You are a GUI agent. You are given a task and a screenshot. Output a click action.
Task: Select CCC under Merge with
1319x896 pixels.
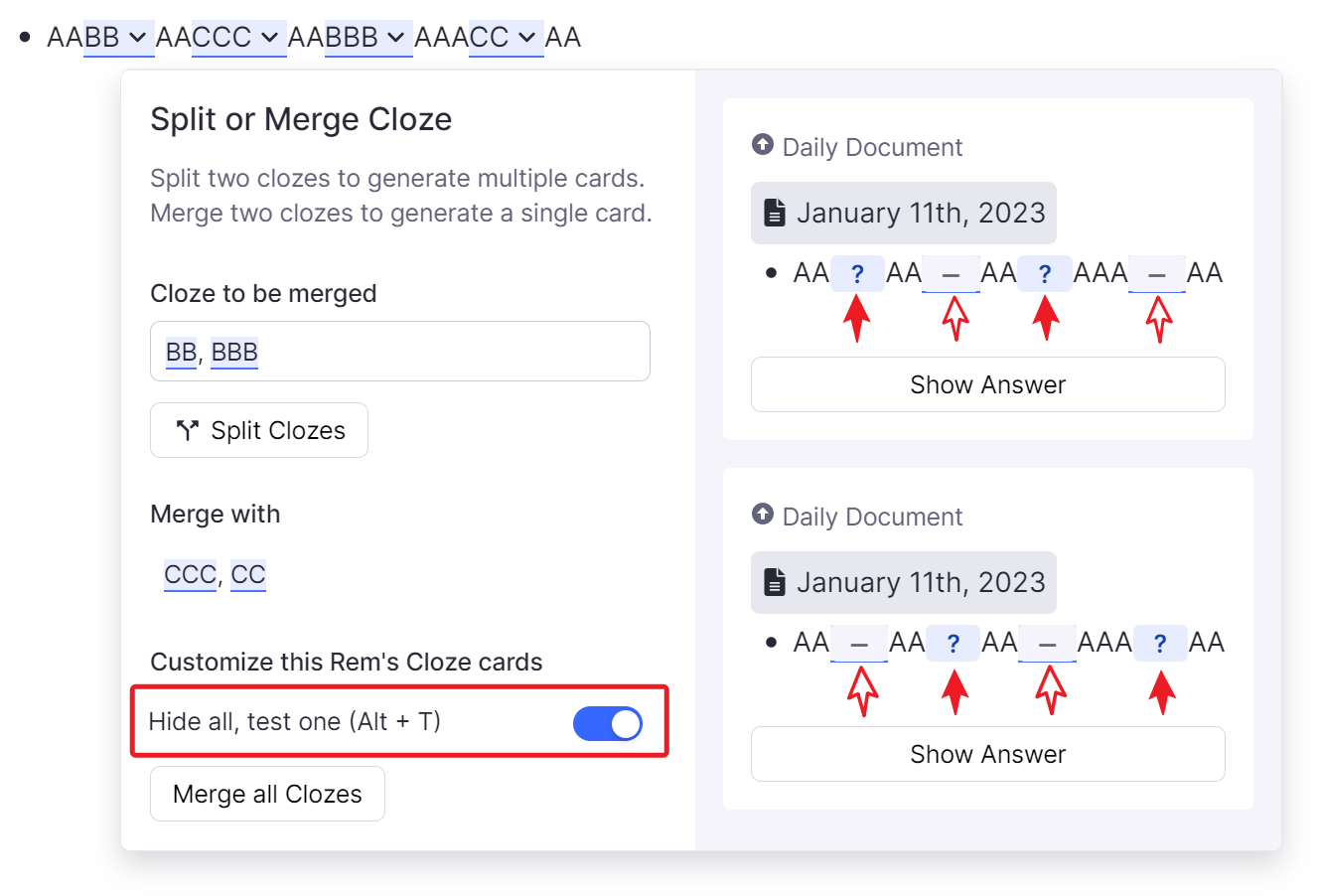pyautogui.click(x=190, y=575)
